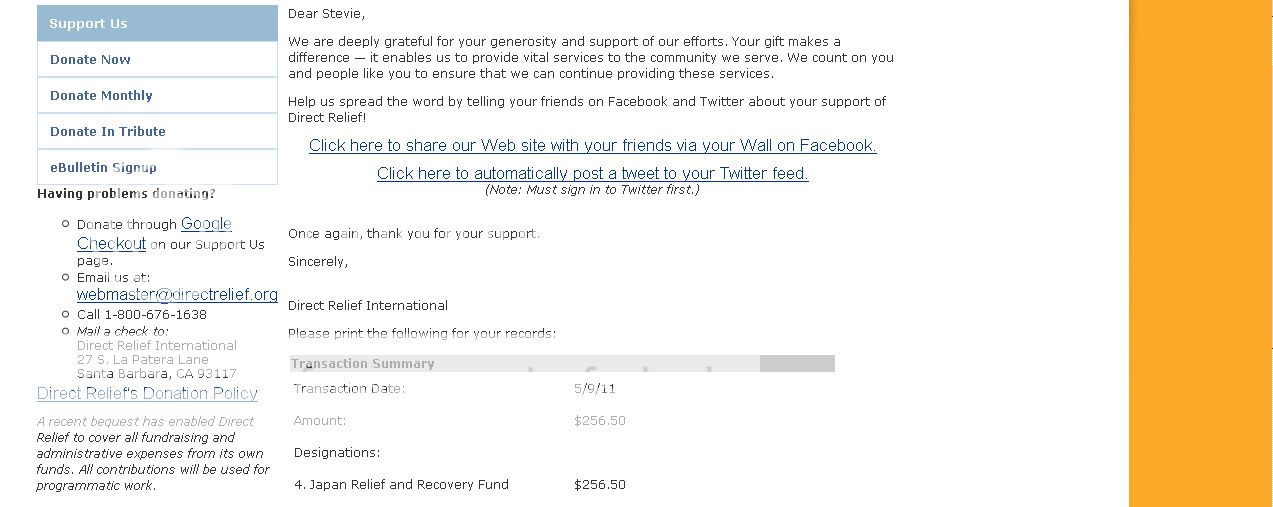
Task: Click the transaction date 5/9/11
Action: click(x=592, y=388)
